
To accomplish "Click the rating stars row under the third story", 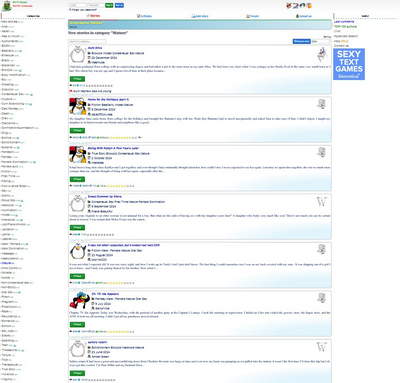I will [x=103, y=186].
